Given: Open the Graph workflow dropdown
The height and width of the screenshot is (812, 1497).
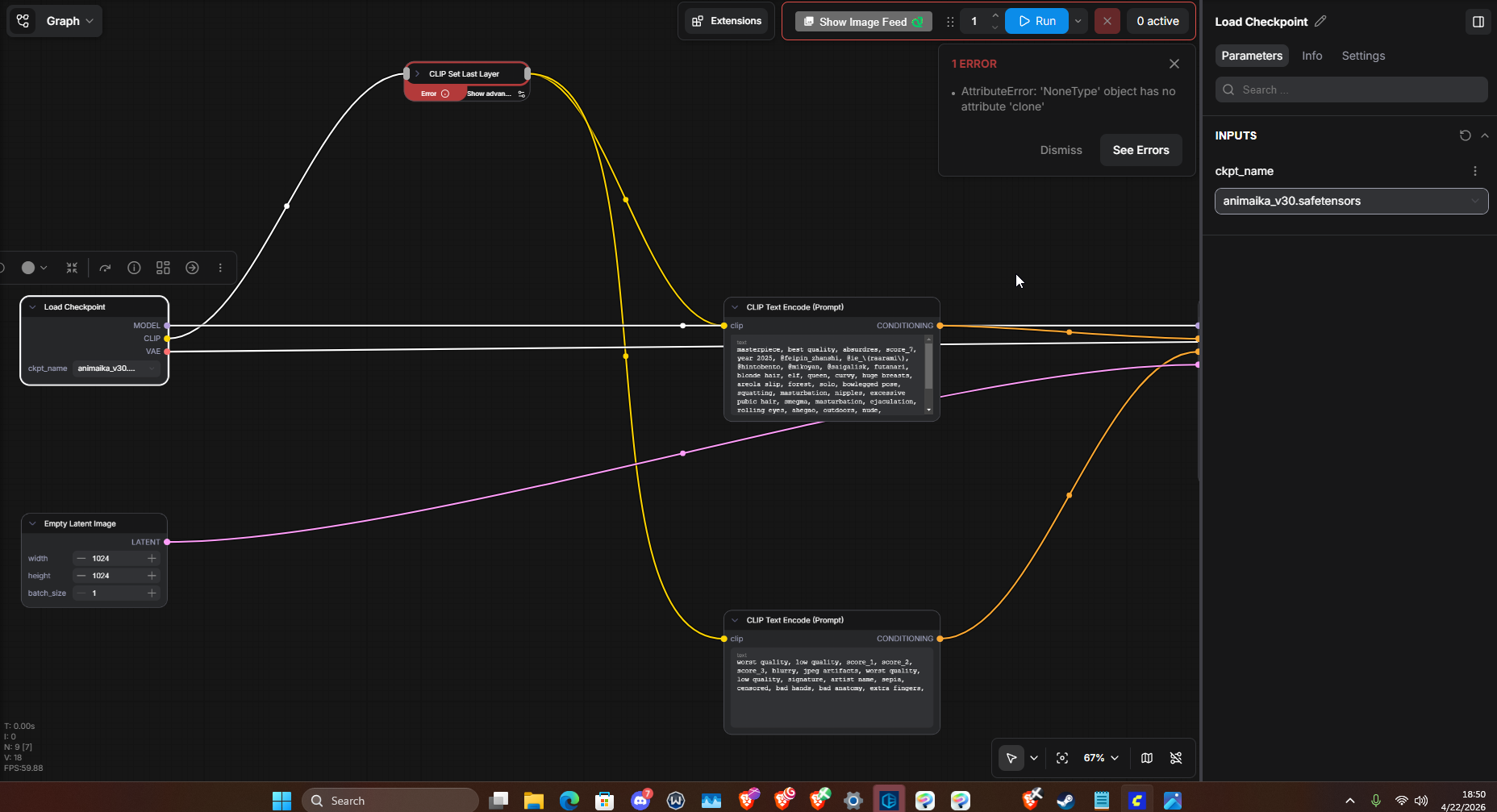Looking at the screenshot, I should pos(69,21).
